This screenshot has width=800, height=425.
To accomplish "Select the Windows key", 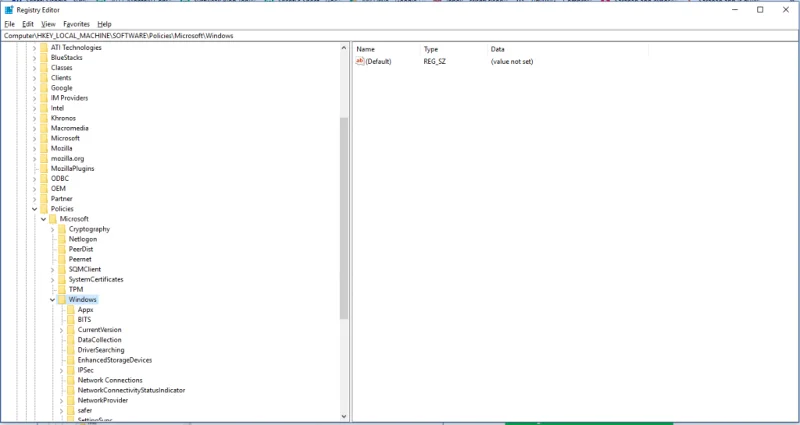I will (82, 299).
